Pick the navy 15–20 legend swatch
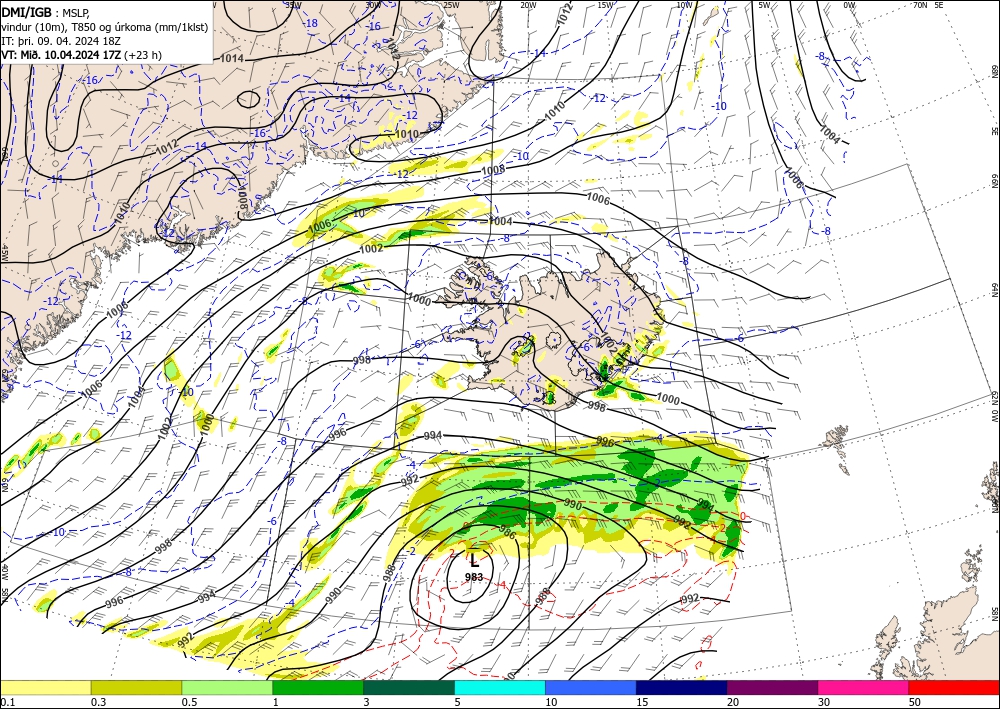Image resolution: width=1000 pixels, height=709 pixels. pos(682,687)
